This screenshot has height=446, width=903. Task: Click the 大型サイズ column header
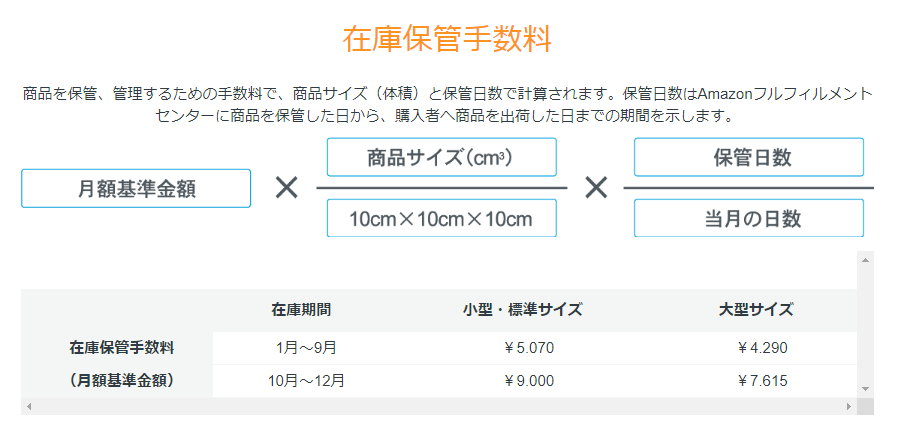[756, 309]
